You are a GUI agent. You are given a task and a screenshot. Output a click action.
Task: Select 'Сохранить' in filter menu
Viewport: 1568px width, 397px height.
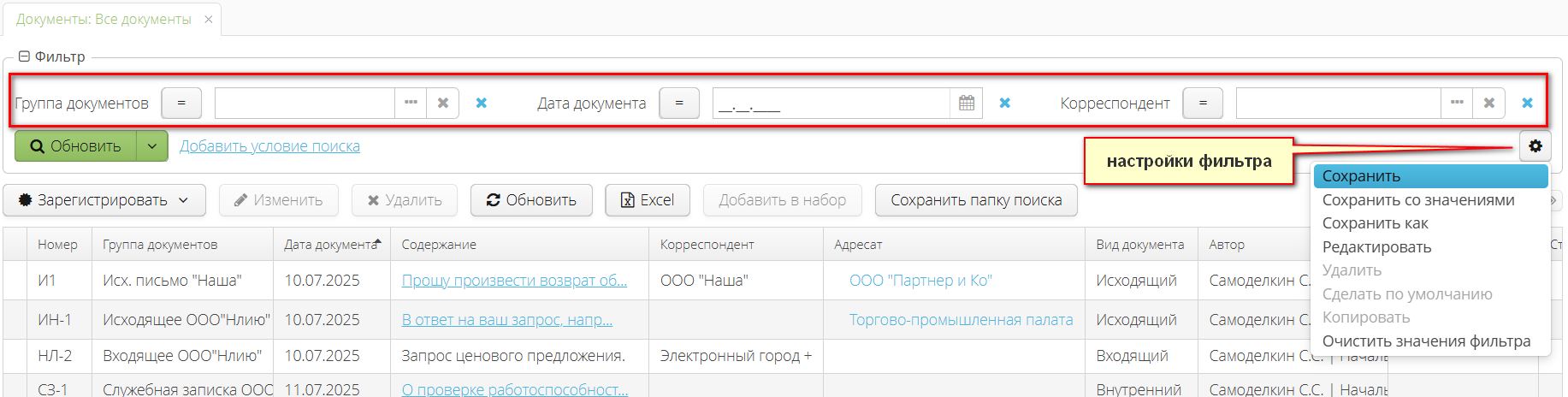(x=1431, y=176)
